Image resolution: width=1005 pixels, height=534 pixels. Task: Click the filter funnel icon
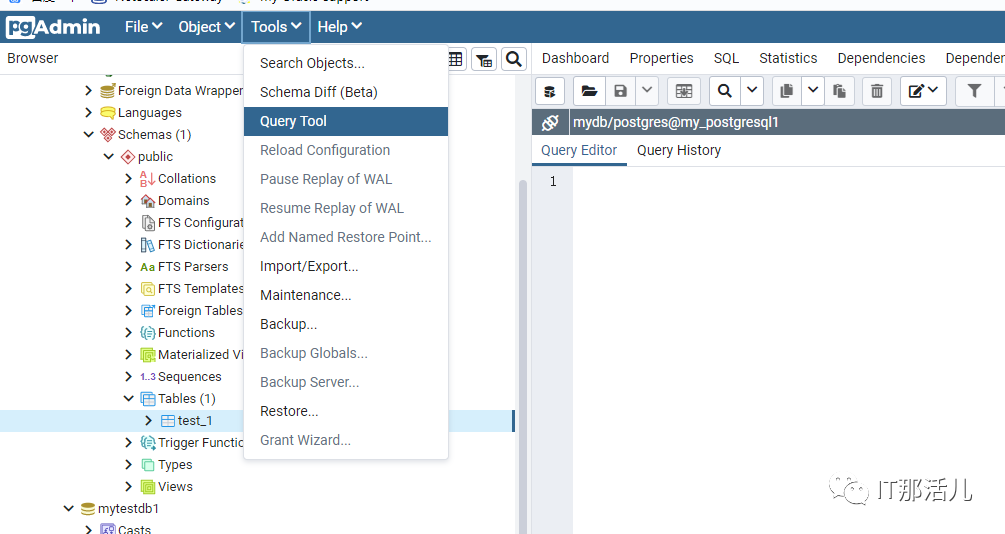coord(974,91)
